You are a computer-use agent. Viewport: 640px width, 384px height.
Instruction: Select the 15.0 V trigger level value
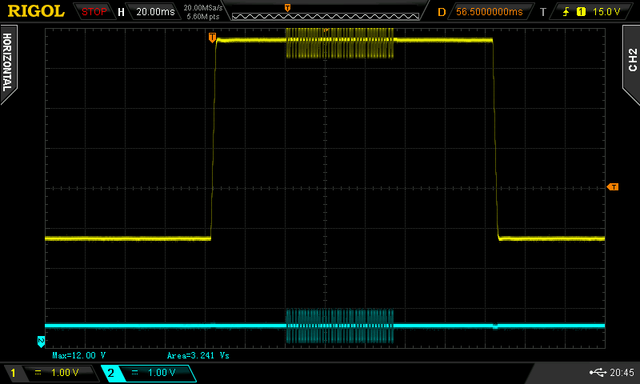coord(607,12)
